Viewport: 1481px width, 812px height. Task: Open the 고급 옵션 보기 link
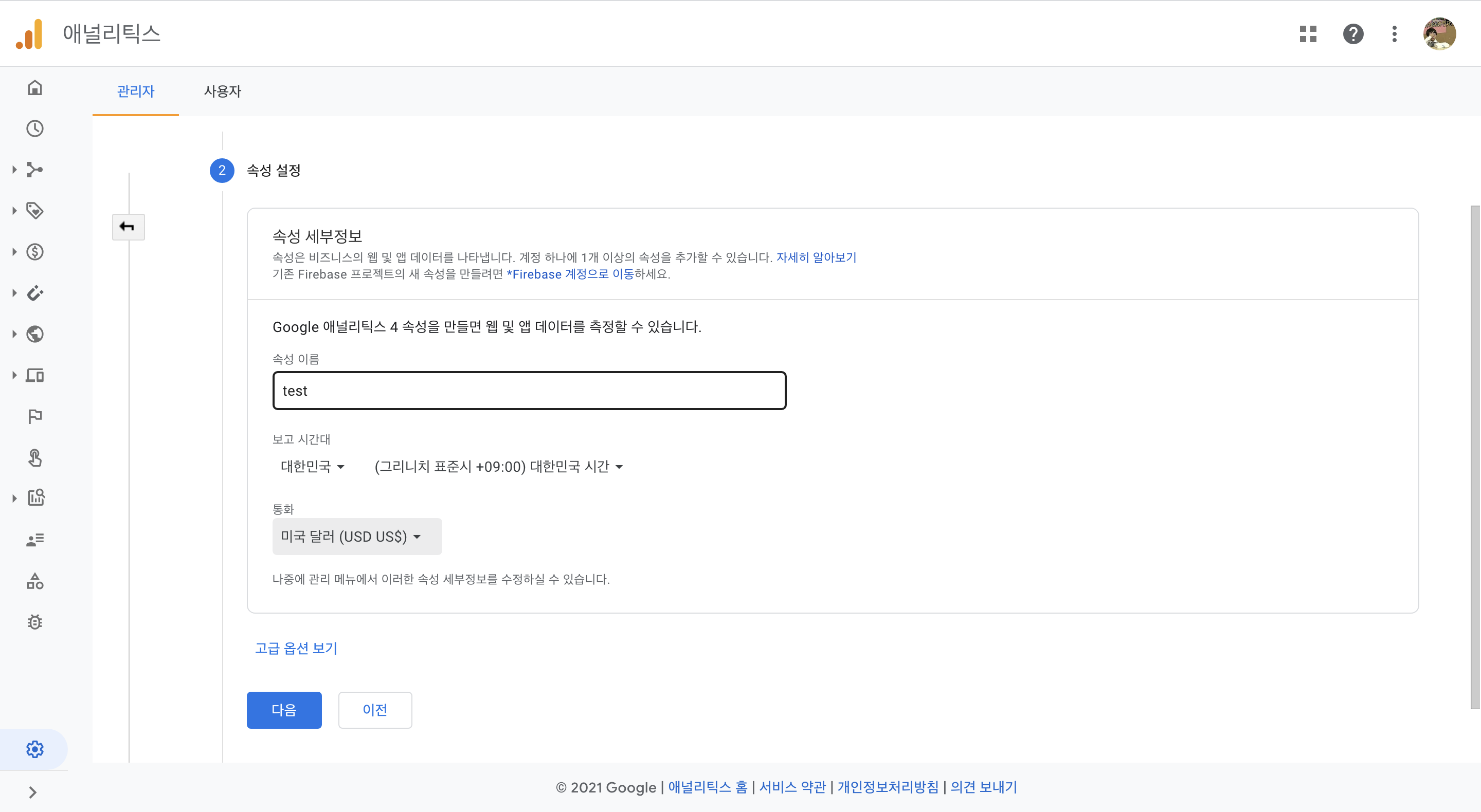pyautogui.click(x=296, y=648)
